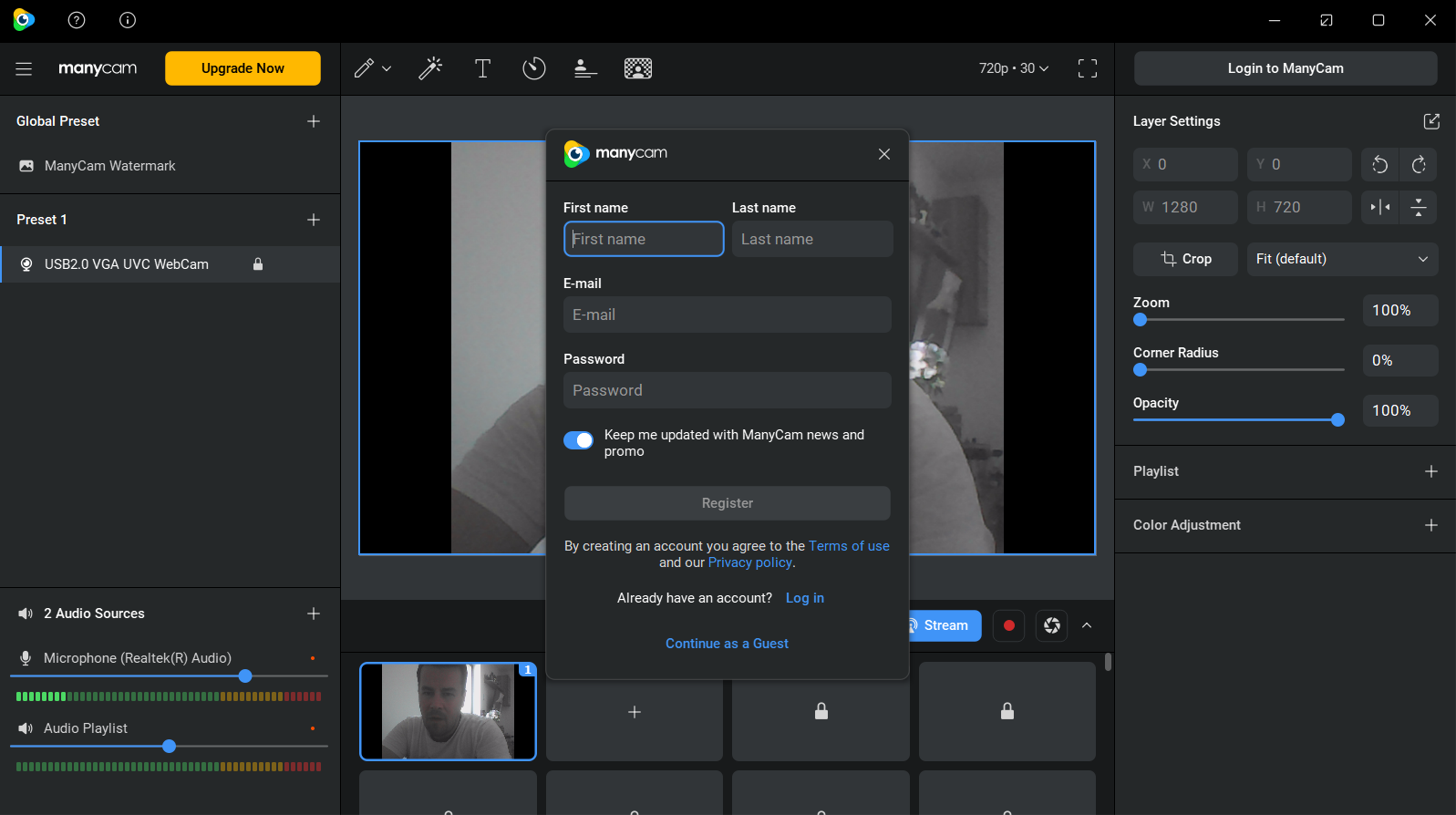Select preset thumbnail 1 with webcam
This screenshot has width=1456, height=815.
click(448, 711)
